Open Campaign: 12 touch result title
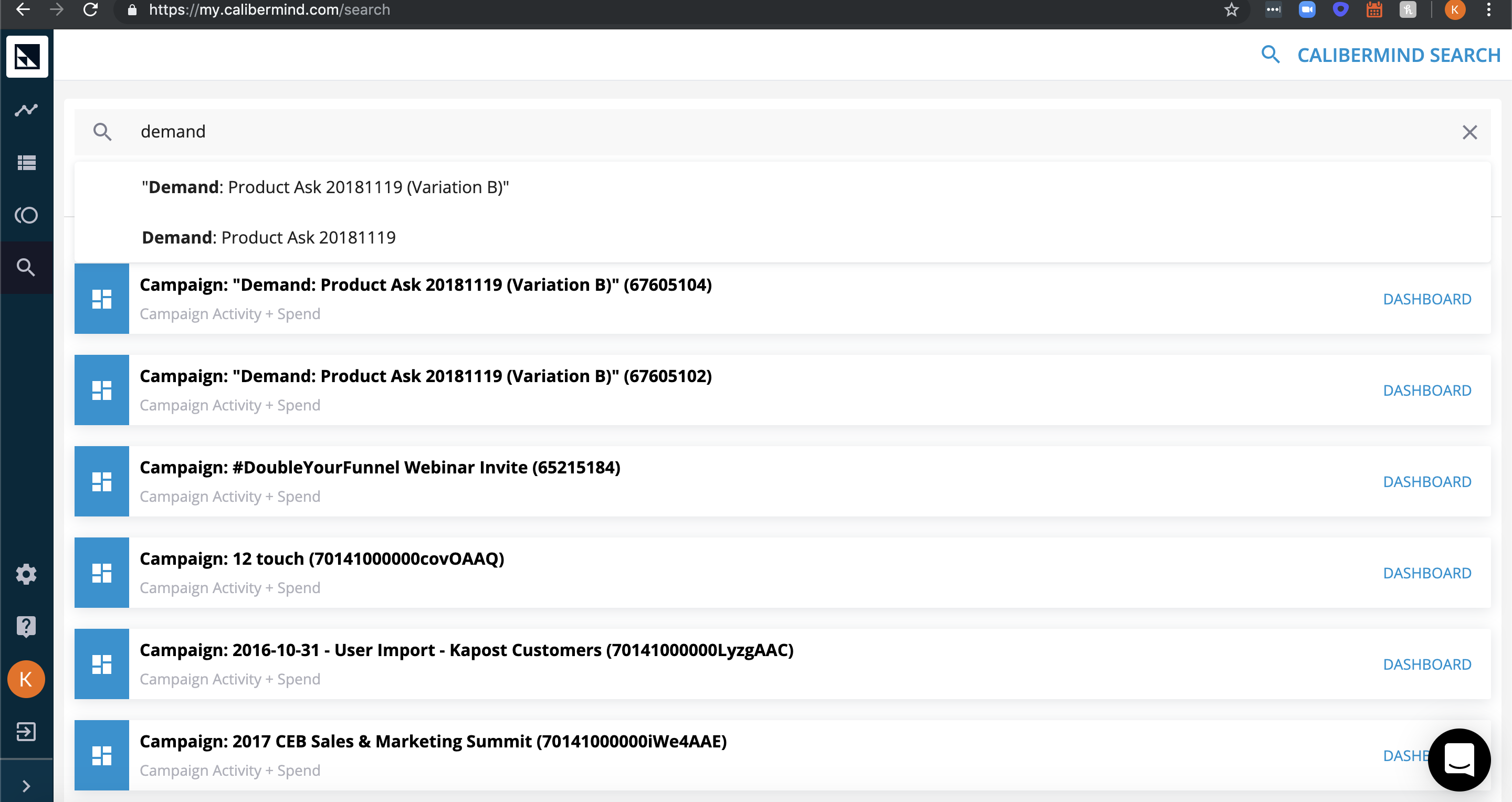This screenshot has height=802, width=1512. 322,558
